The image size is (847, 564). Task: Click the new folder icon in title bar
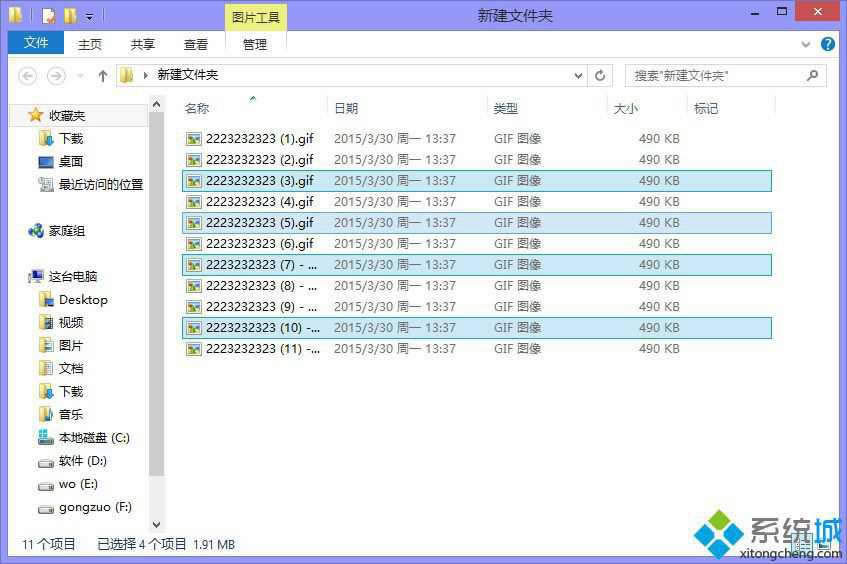coord(69,16)
